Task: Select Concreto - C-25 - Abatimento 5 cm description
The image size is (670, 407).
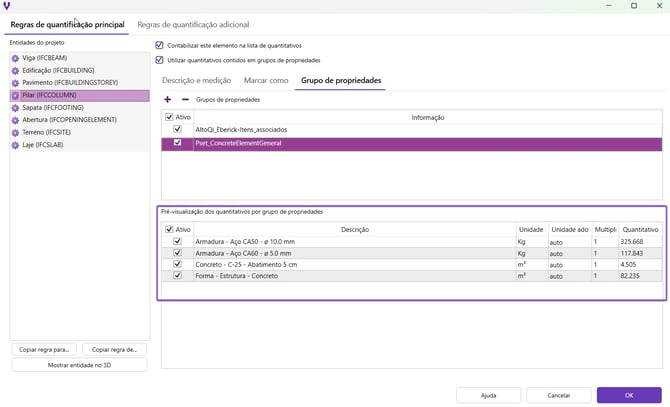Action: pos(246,265)
